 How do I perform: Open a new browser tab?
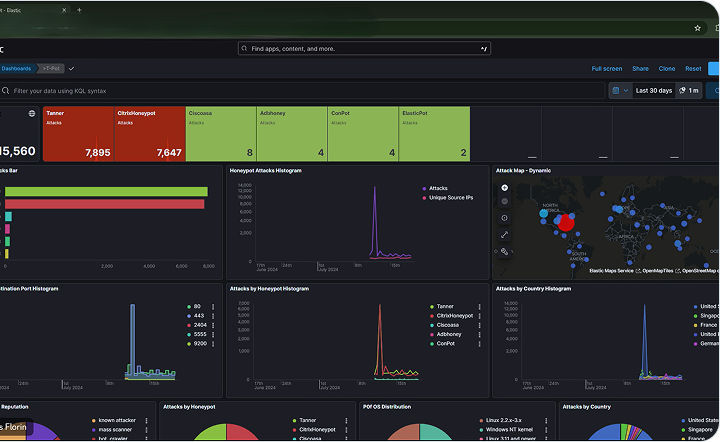pos(79,10)
